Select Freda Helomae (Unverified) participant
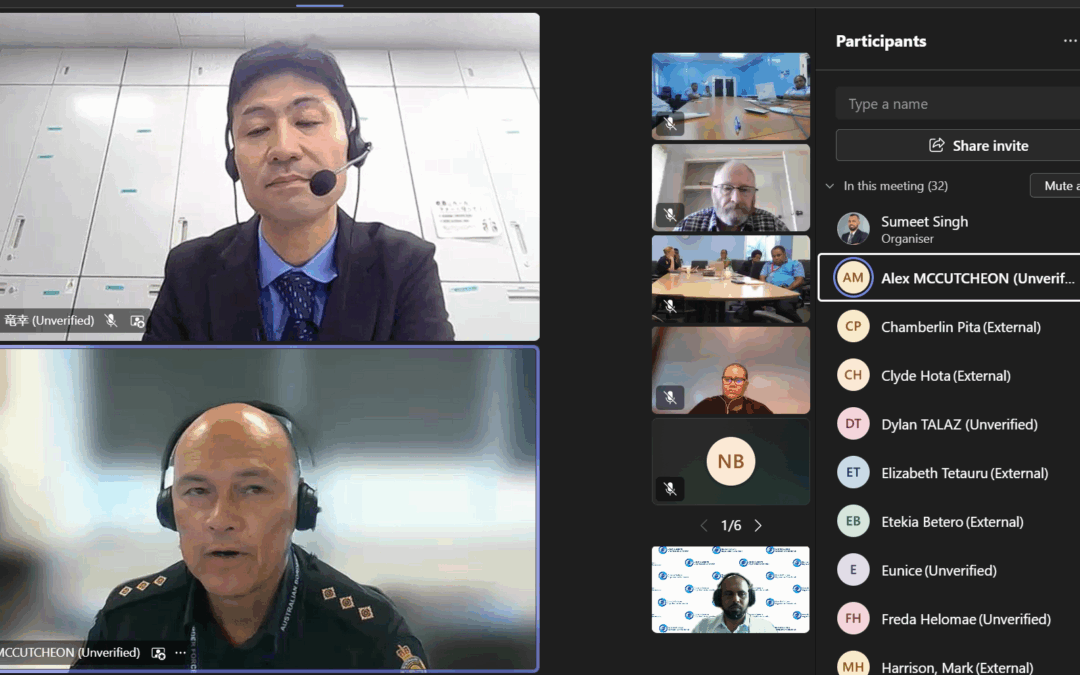Image resolution: width=1080 pixels, height=675 pixels. (965, 619)
